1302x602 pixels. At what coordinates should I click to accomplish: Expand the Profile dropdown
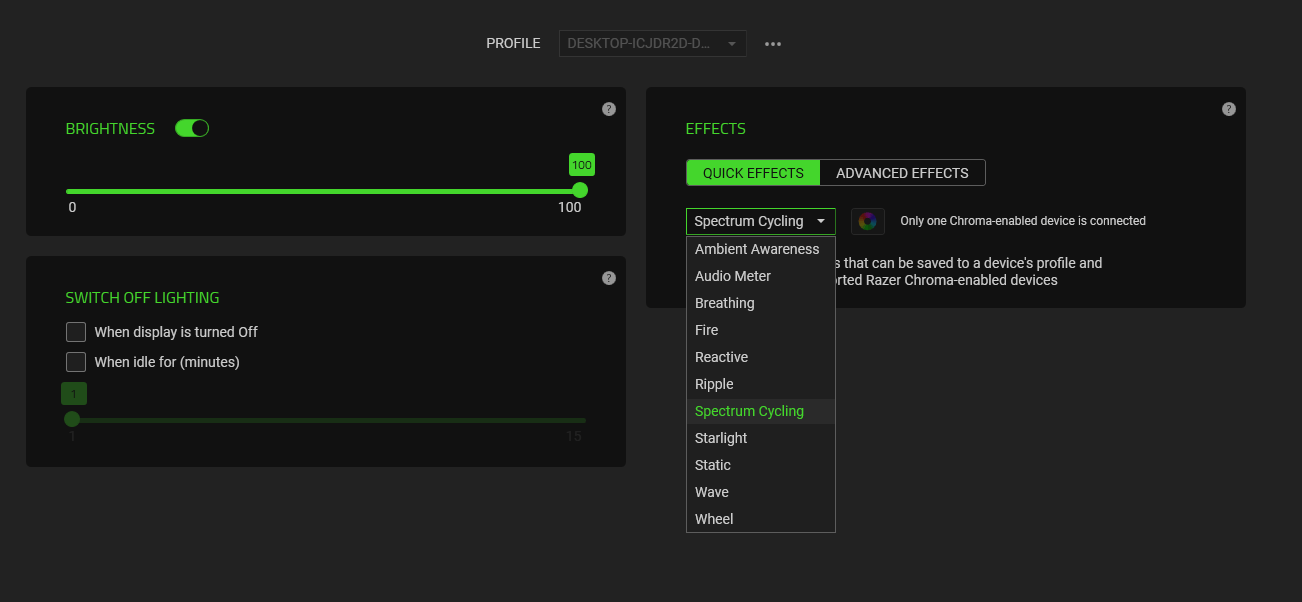652,44
